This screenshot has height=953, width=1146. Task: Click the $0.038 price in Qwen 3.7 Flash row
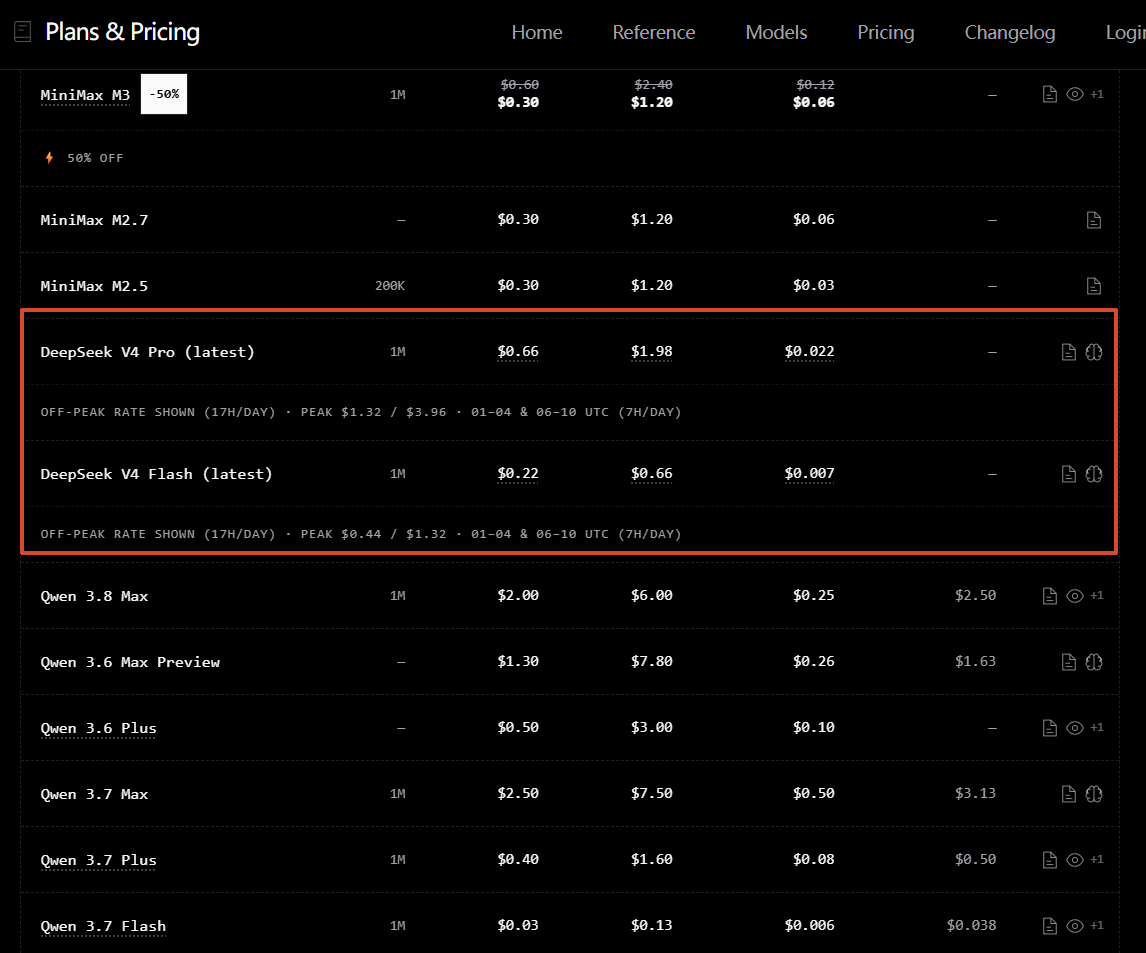(971, 926)
